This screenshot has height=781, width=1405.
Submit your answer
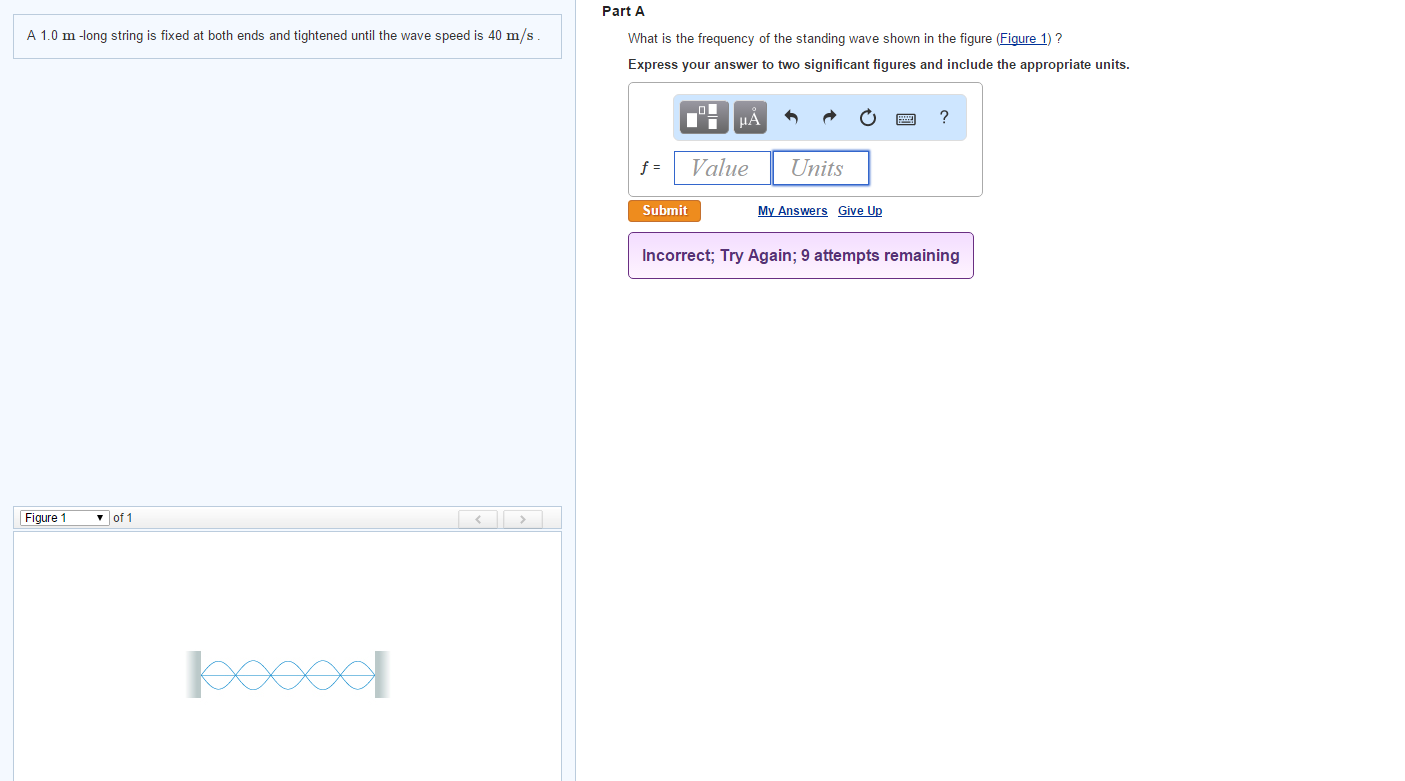coord(663,210)
